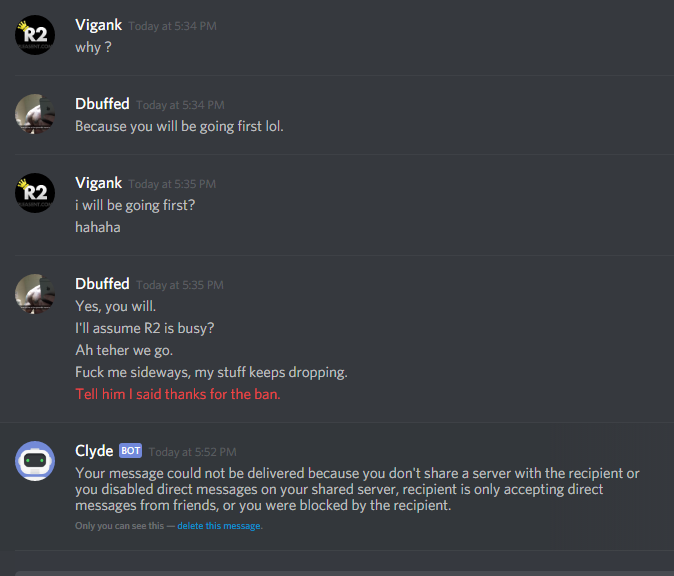Click the Vigank username above "why ?"
This screenshot has width=674, height=576.
[x=98, y=25]
